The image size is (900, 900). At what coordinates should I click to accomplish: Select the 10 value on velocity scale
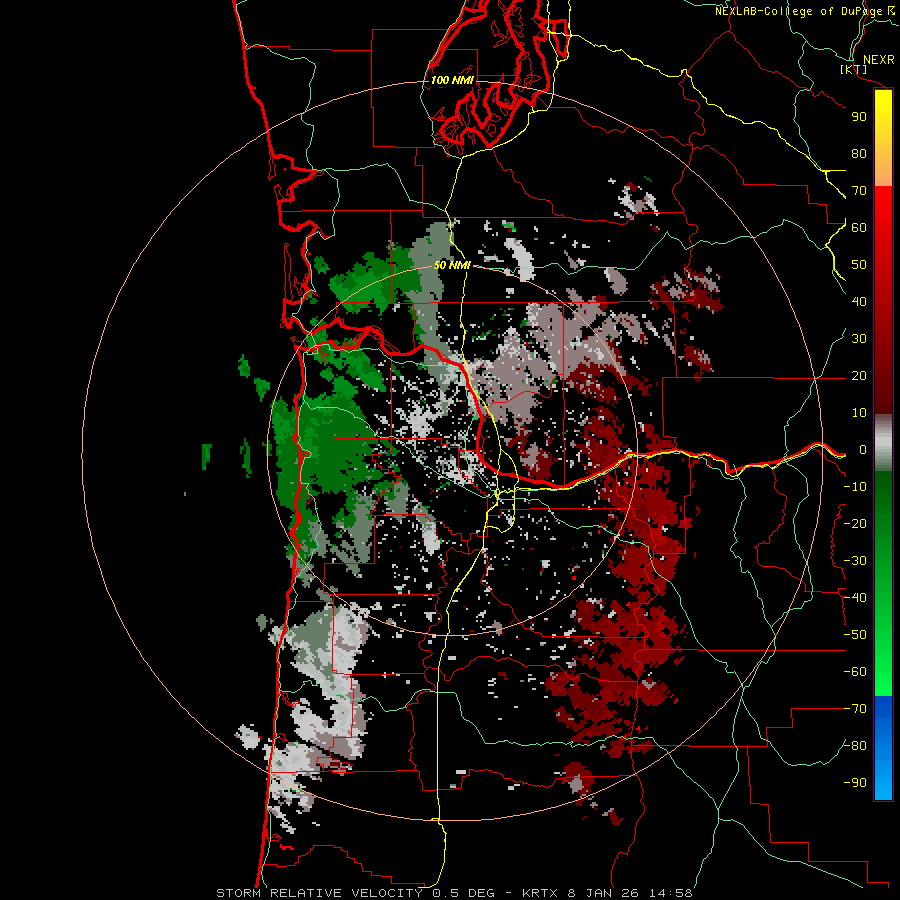pos(859,413)
